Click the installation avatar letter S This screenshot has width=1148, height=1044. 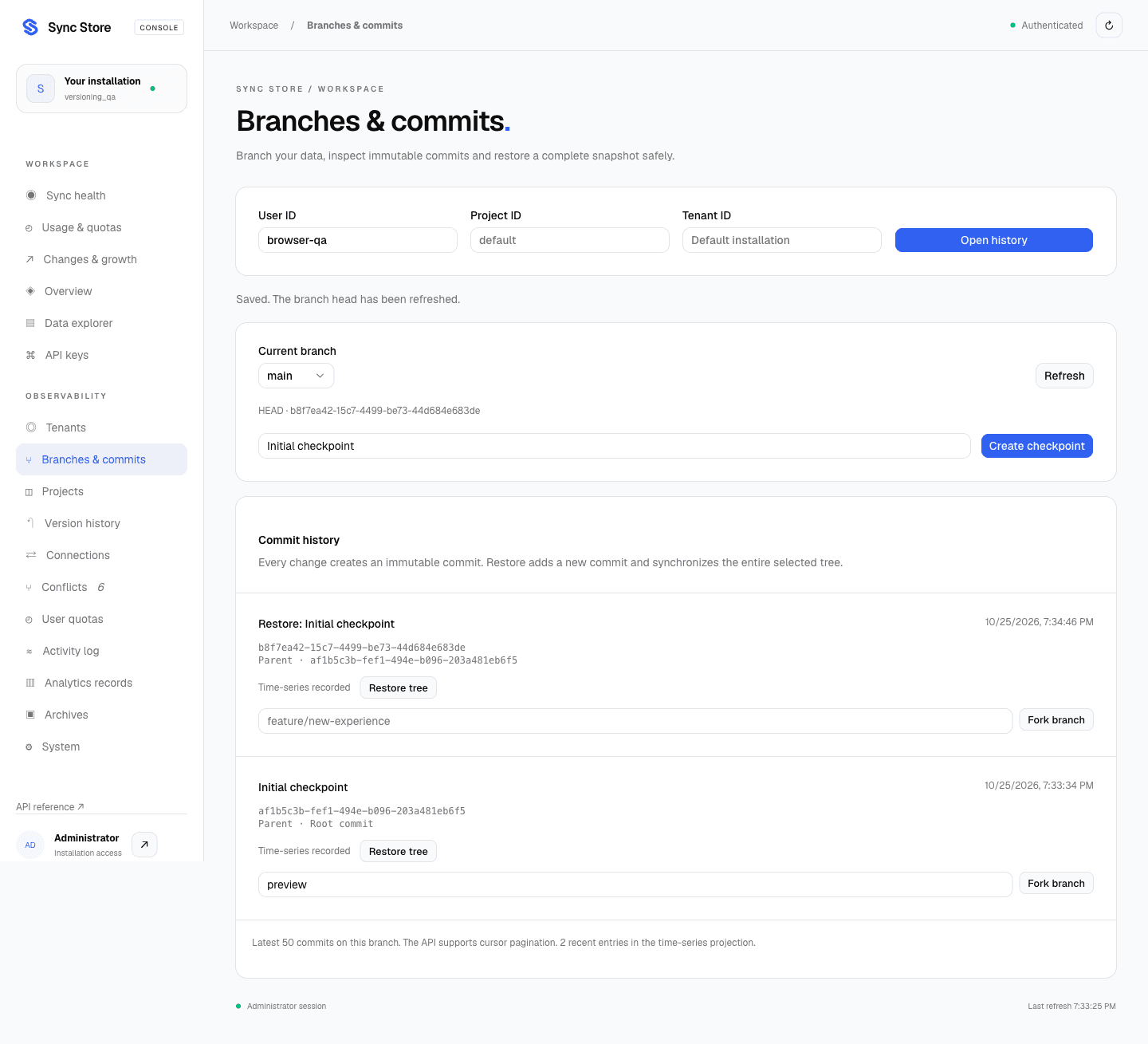click(41, 89)
